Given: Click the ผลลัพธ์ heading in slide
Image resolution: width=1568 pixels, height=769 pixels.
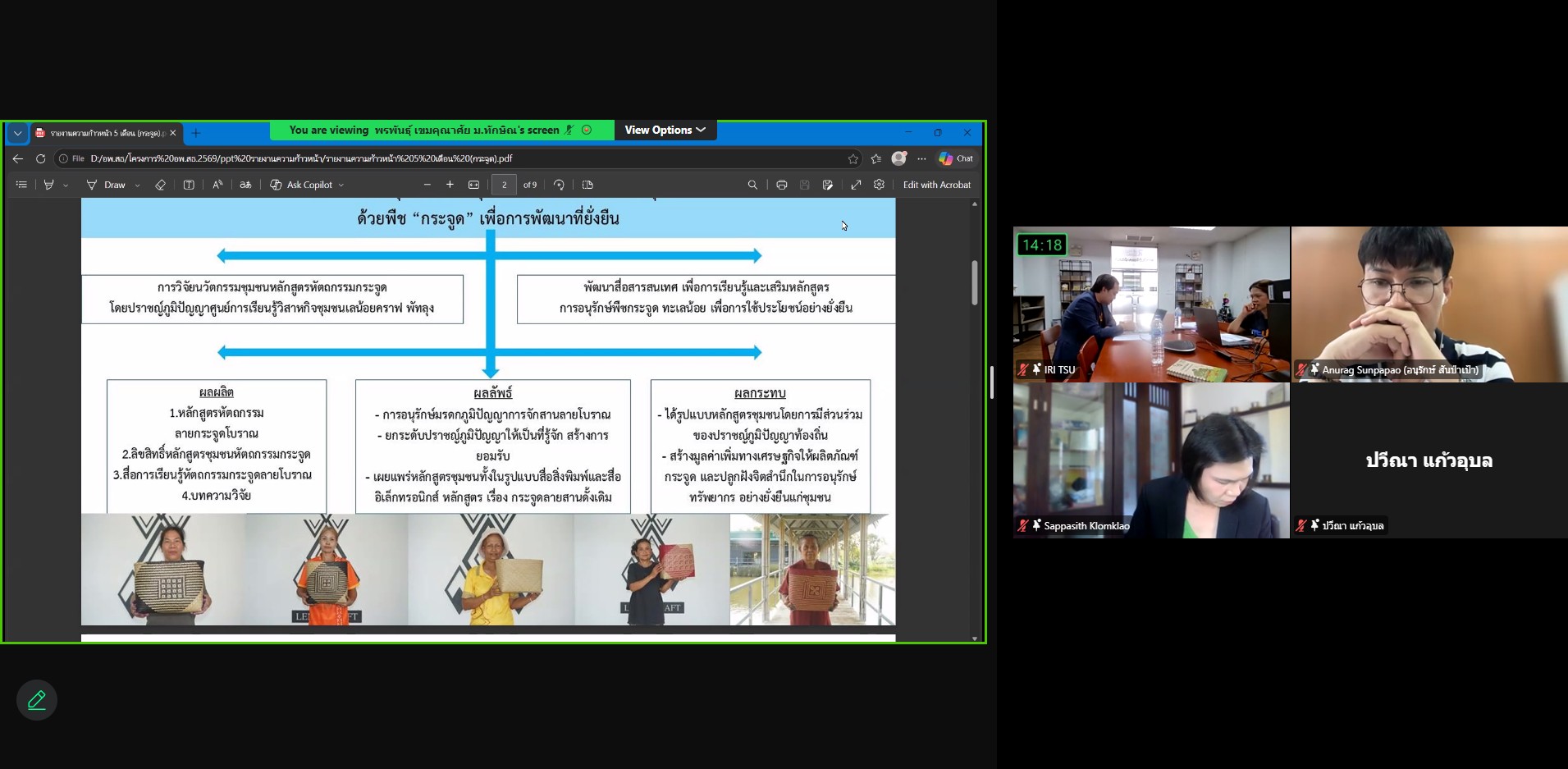Looking at the screenshot, I should (493, 393).
